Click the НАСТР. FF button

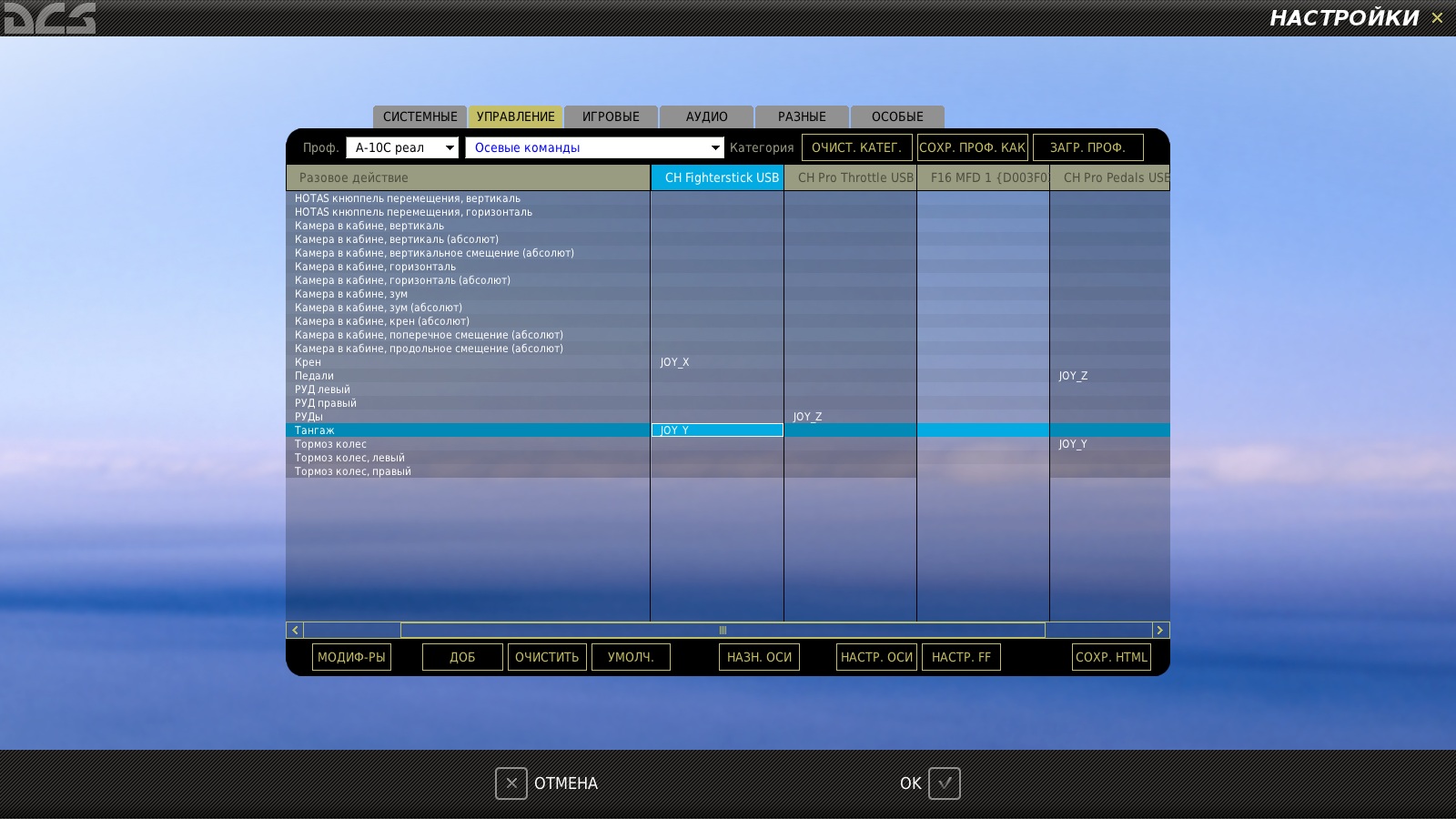tap(961, 657)
